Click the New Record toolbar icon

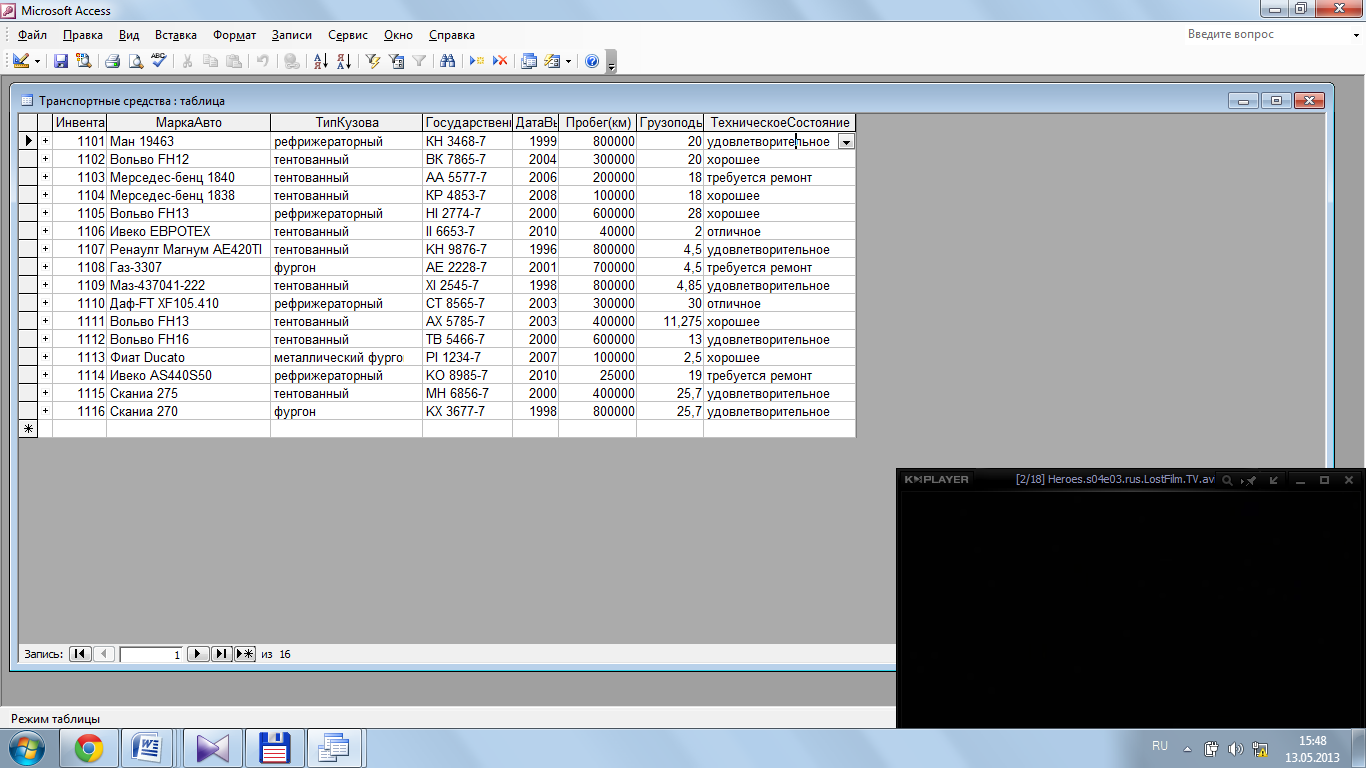pos(477,61)
